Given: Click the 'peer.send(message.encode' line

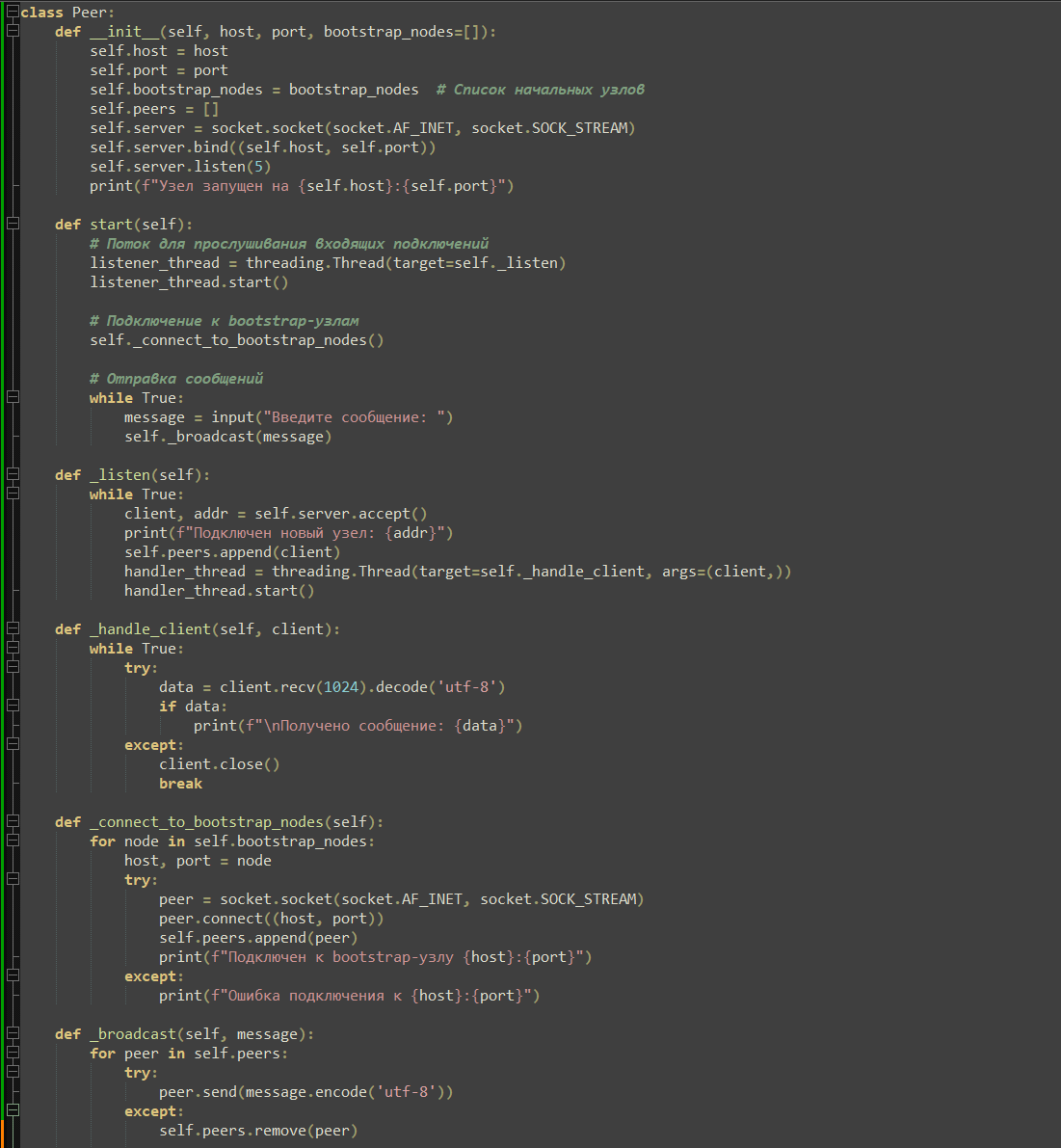Looking at the screenshot, I should pyautogui.click(x=305, y=1092).
